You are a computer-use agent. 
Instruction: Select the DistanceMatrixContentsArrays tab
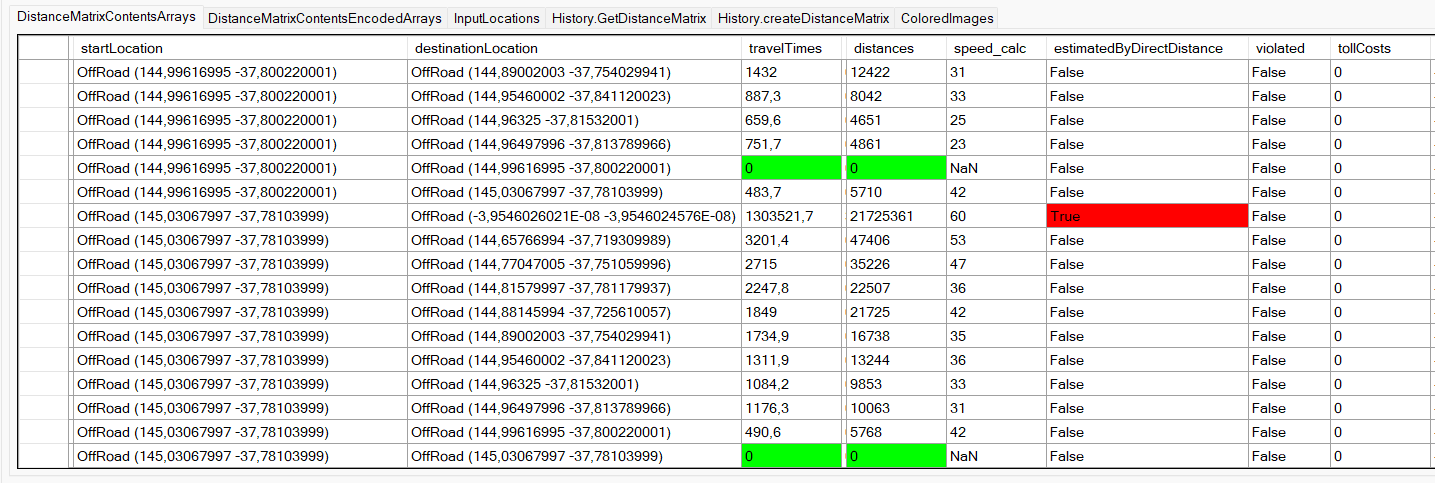(106, 17)
